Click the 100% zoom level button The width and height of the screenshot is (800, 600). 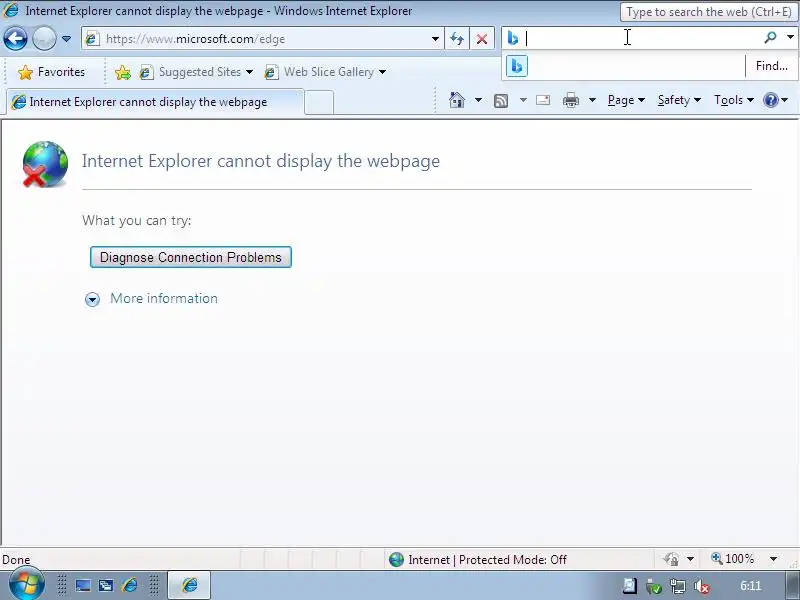(733, 559)
